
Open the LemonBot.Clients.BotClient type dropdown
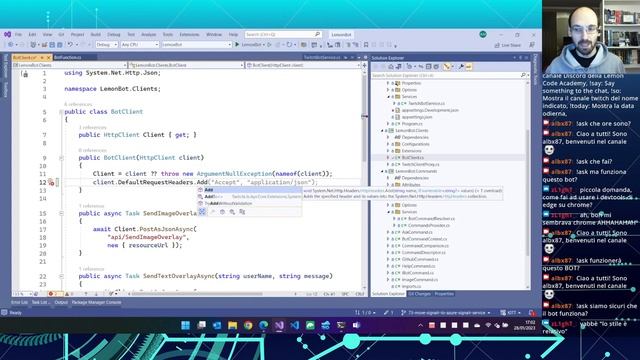click(187, 65)
